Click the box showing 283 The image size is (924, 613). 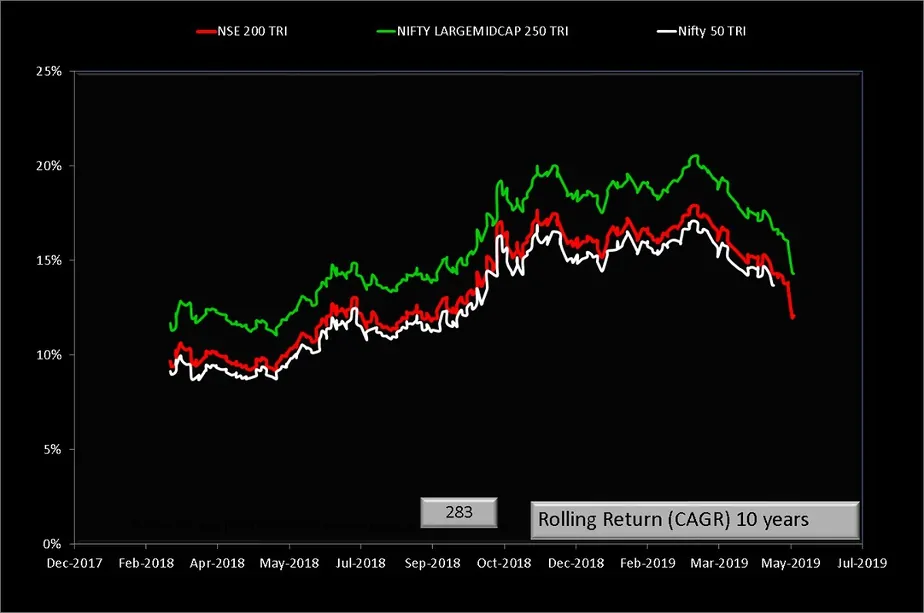(x=459, y=512)
